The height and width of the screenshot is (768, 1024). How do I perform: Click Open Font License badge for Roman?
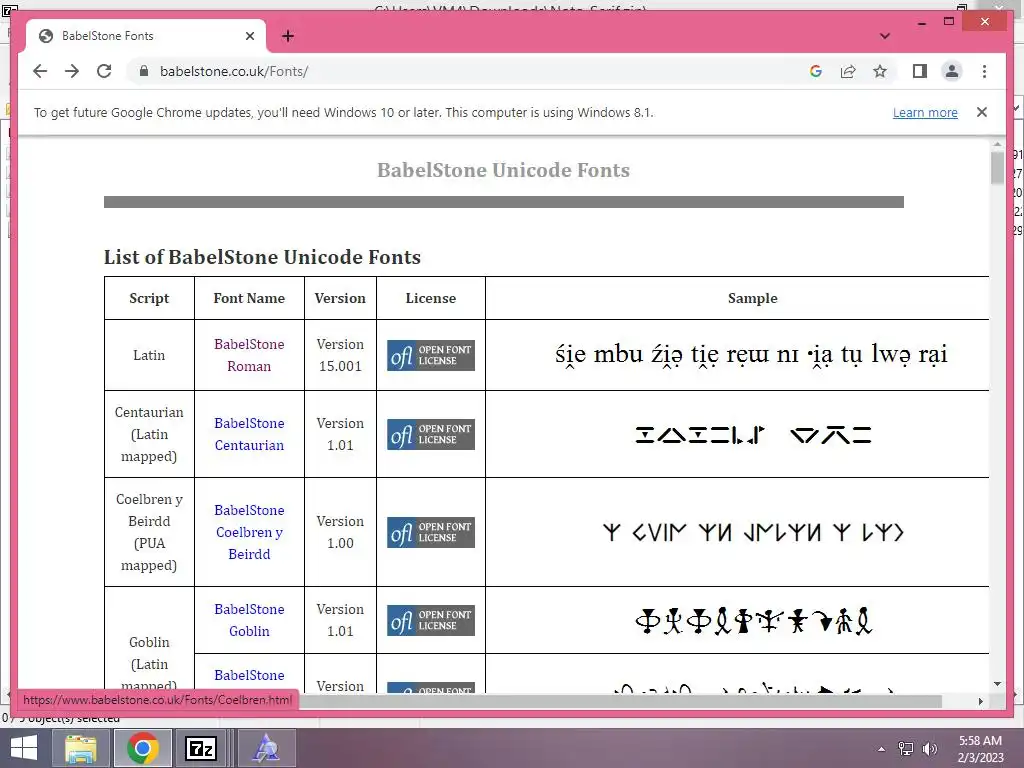pyautogui.click(x=430, y=355)
